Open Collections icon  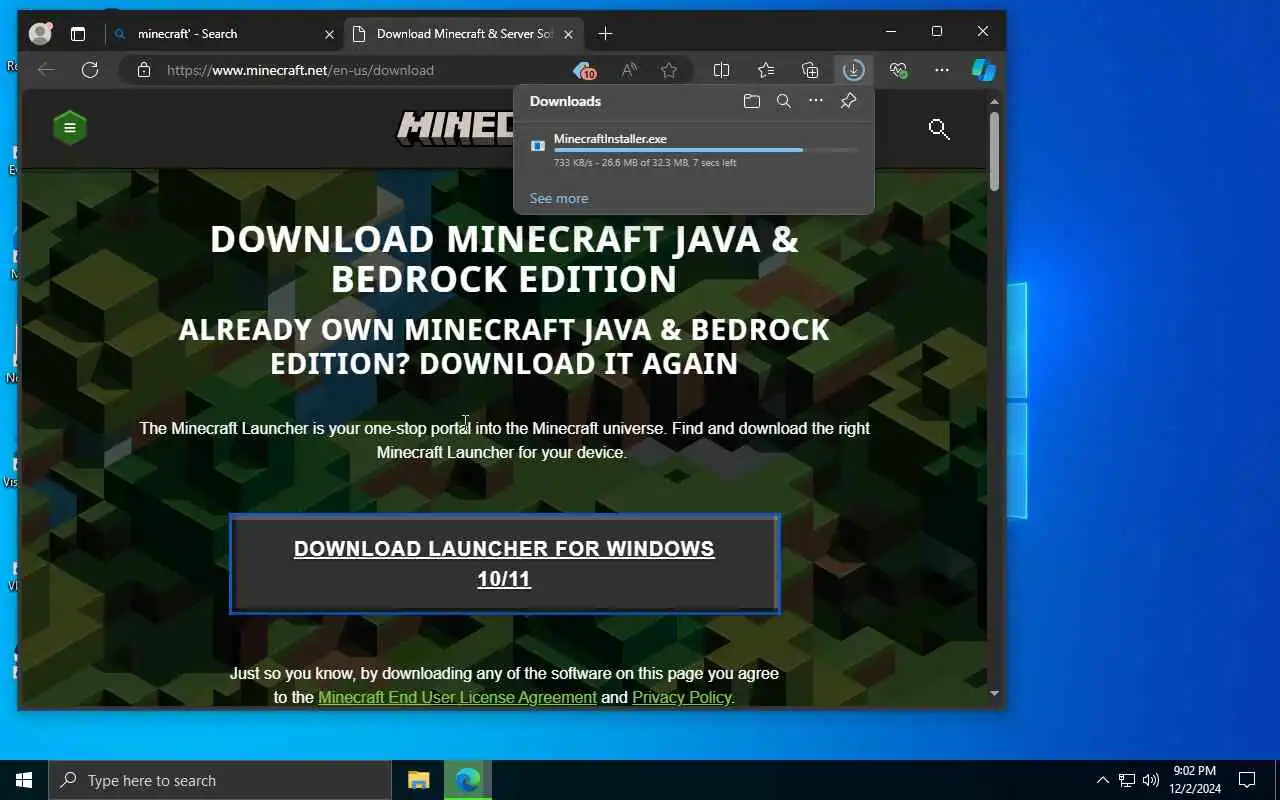point(810,70)
